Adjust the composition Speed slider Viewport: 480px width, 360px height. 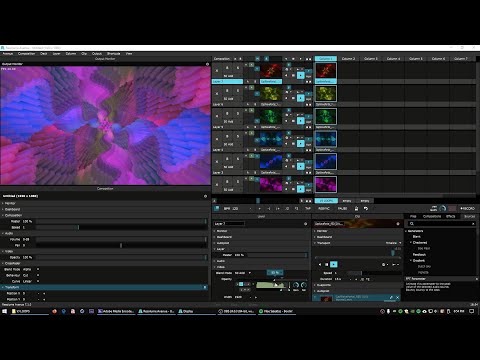pos(121,227)
